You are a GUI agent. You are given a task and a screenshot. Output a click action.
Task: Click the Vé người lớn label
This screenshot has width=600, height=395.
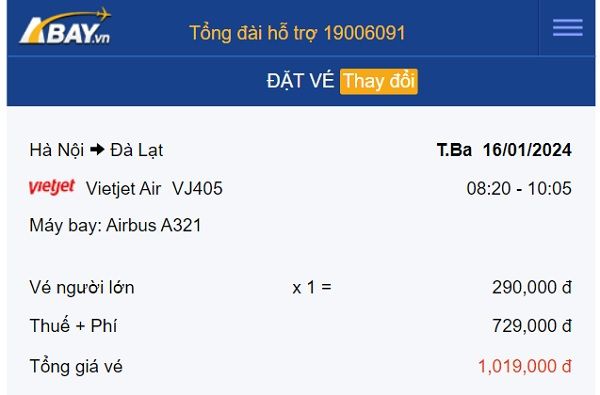pyautogui.click(x=82, y=287)
